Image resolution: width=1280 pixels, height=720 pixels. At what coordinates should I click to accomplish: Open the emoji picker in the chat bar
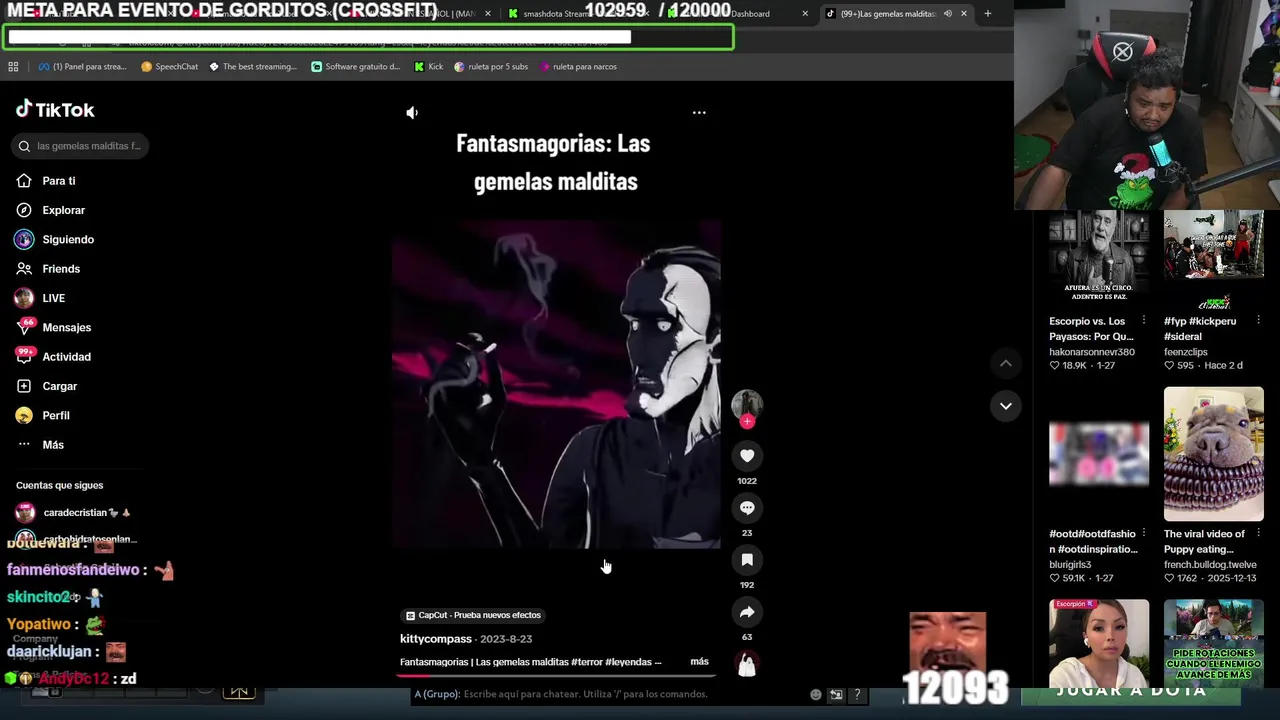pyautogui.click(x=816, y=695)
